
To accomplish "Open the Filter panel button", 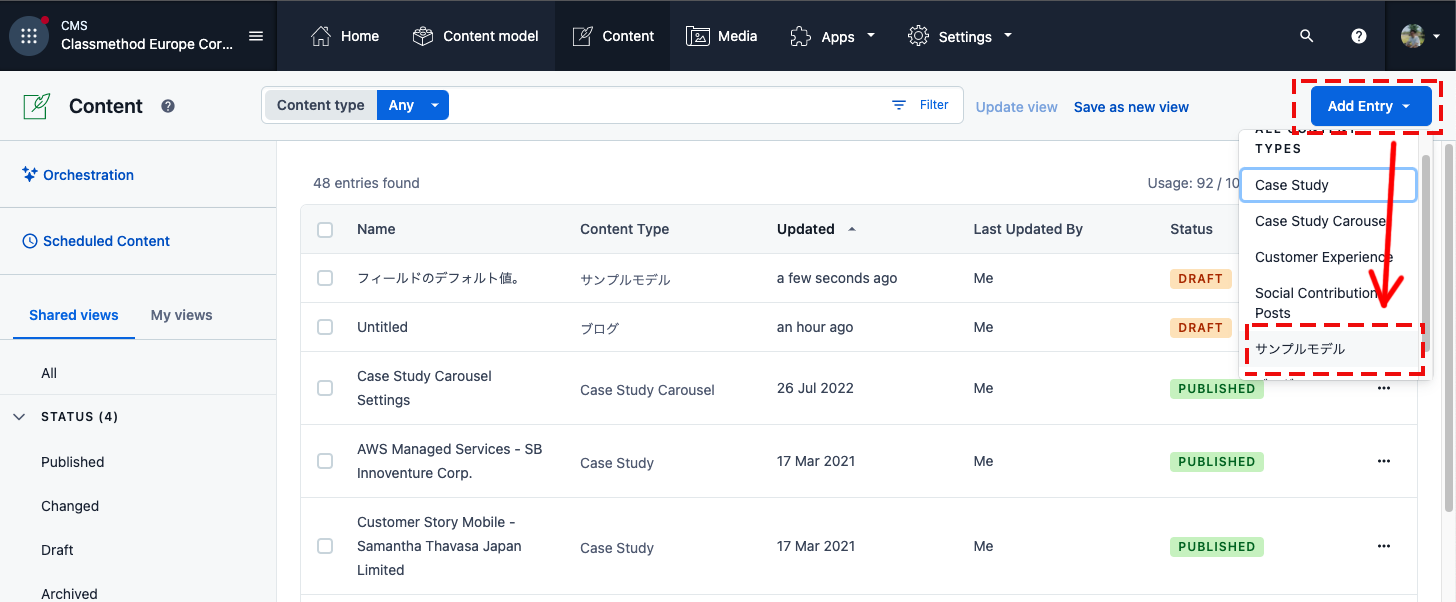I will coord(919,104).
